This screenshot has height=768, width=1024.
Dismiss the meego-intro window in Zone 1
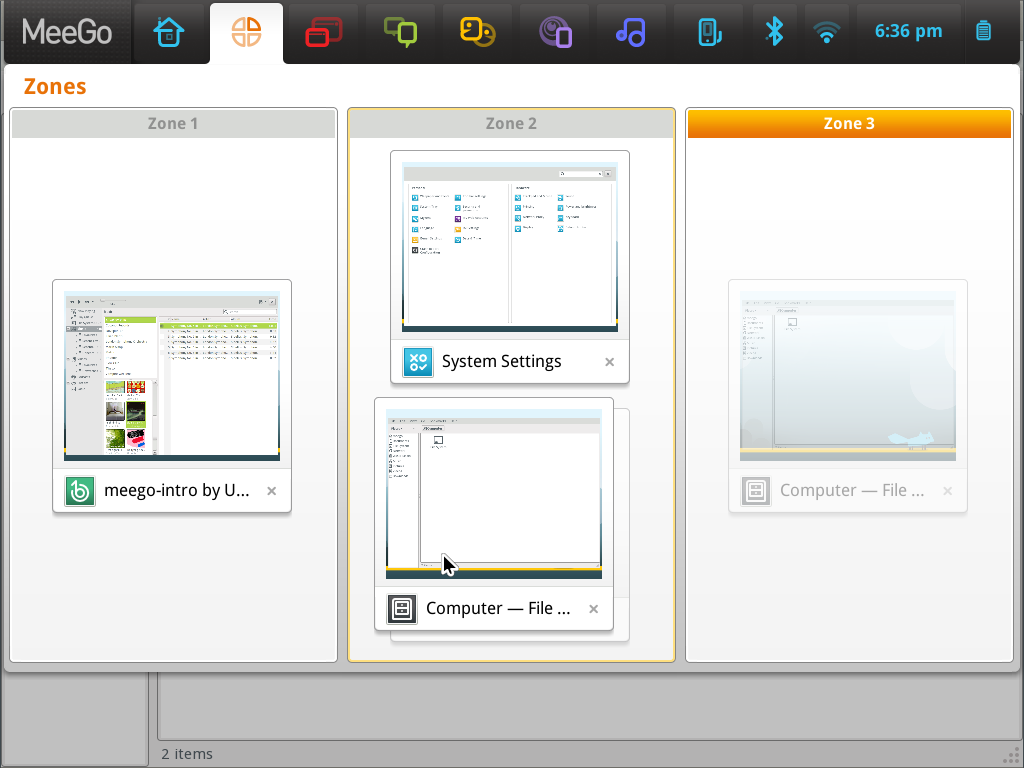(271, 491)
